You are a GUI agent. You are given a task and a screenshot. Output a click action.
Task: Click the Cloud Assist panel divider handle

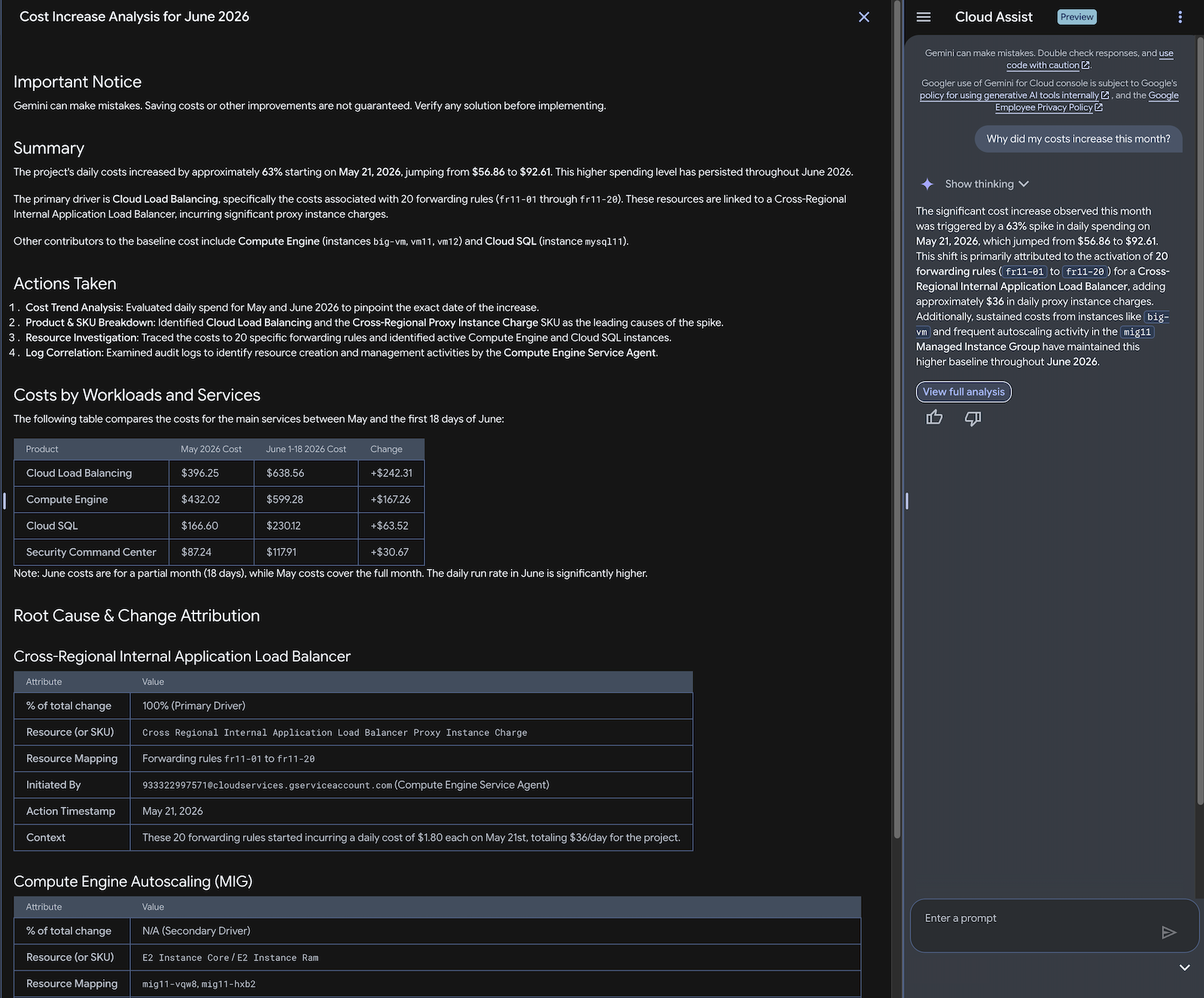[x=907, y=501]
